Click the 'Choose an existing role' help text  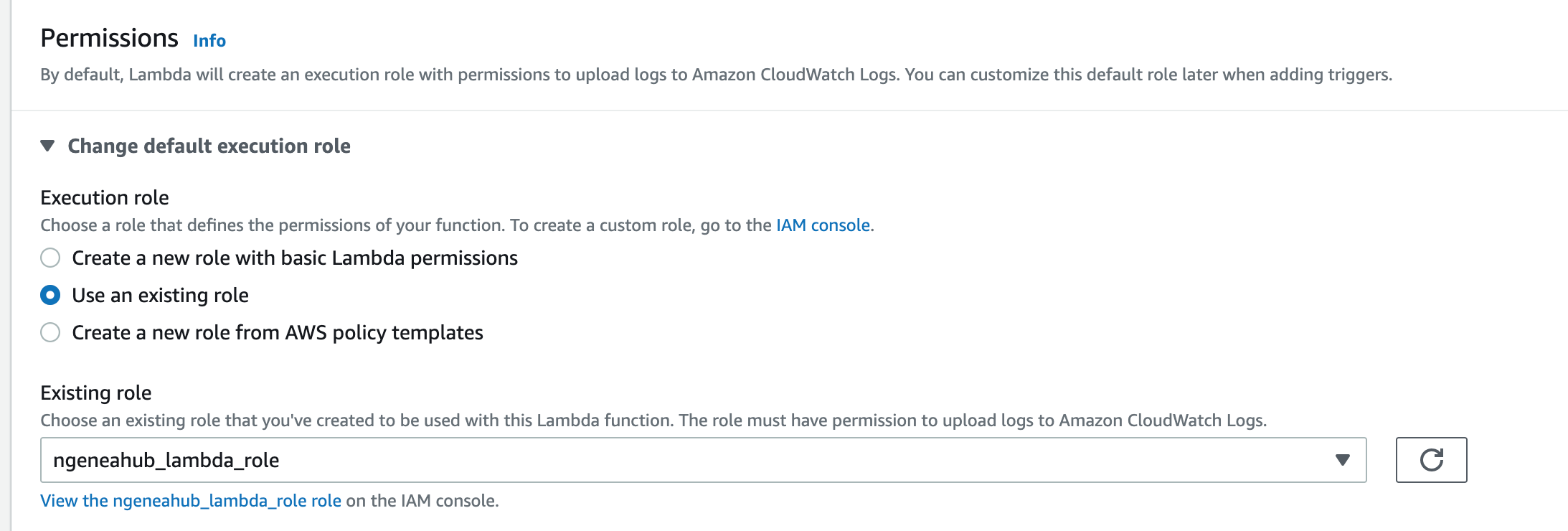653,420
